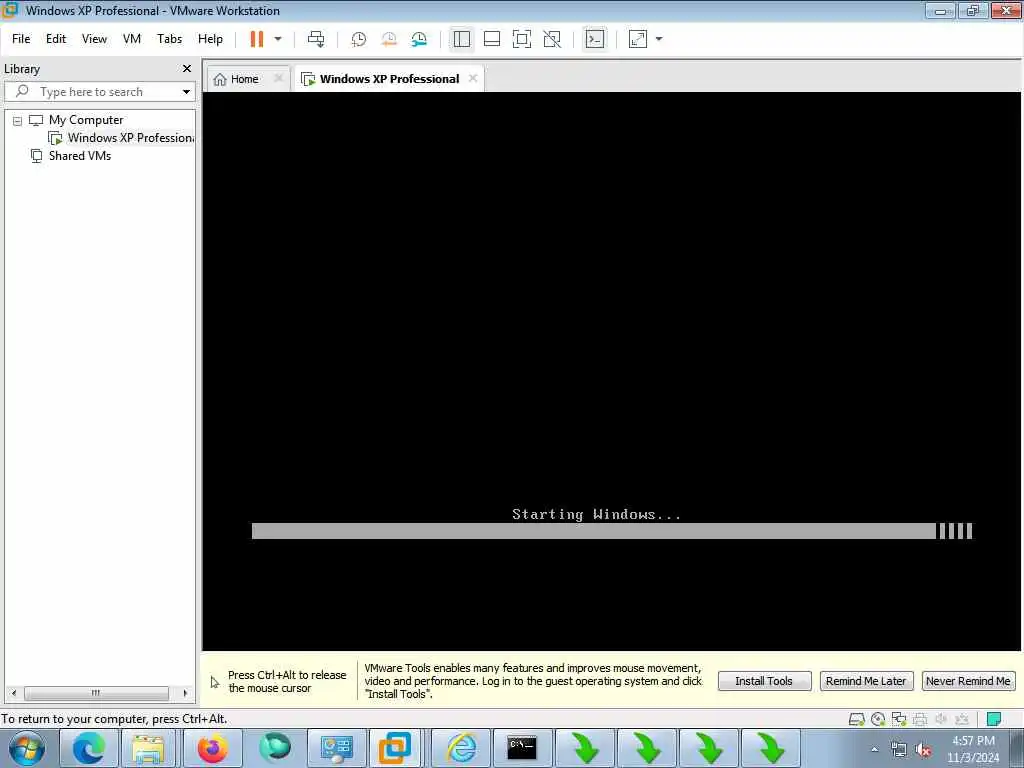This screenshot has width=1024, height=768.
Task: Open the control panel taskbar icon
Action: pos(336,748)
